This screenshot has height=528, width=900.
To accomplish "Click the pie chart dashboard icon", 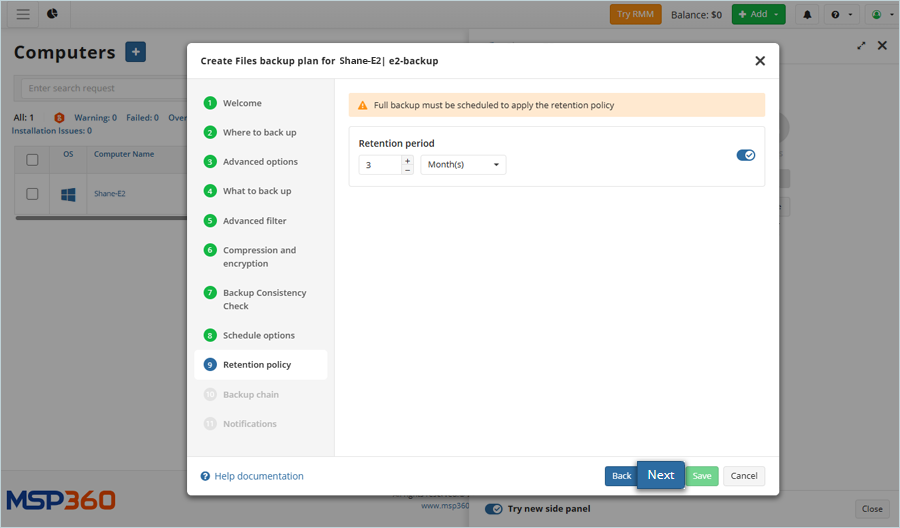I will [x=52, y=14].
